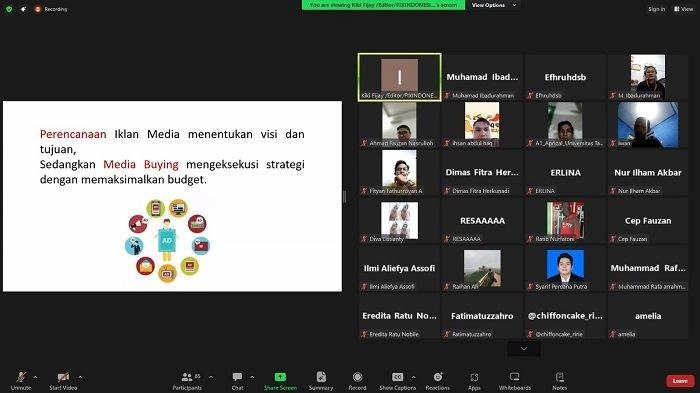Image resolution: width=700 pixels, height=393 pixels.
Task: Select the Fityan Fathurroyan A video tile
Action: (x=400, y=173)
